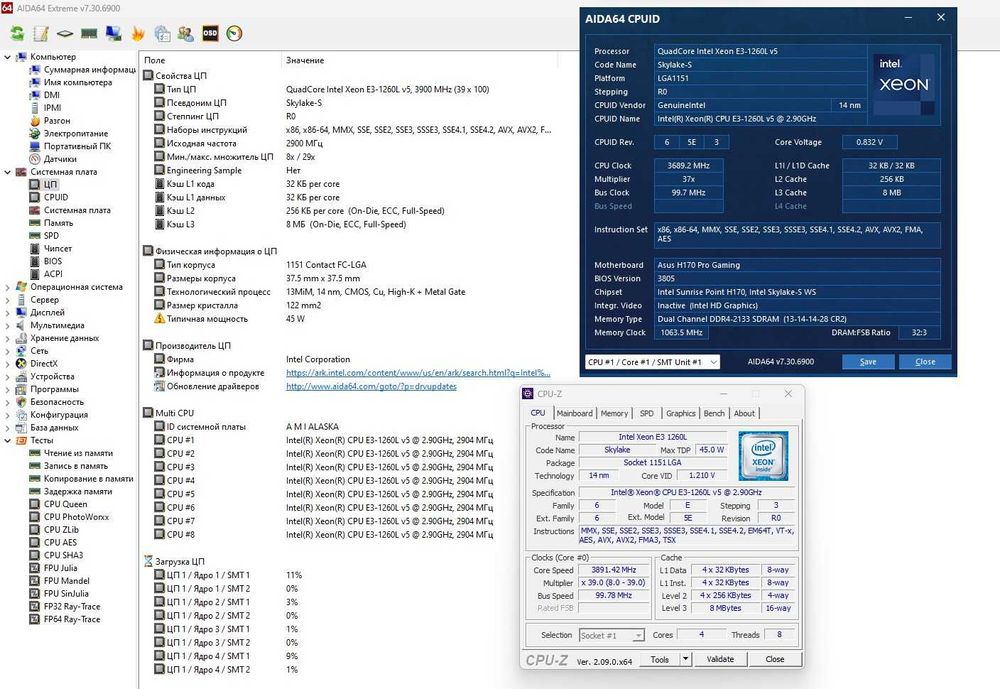Screen dimensions: 1000x689
Task: Open ACPI tree entry
Action: [x=53, y=274]
